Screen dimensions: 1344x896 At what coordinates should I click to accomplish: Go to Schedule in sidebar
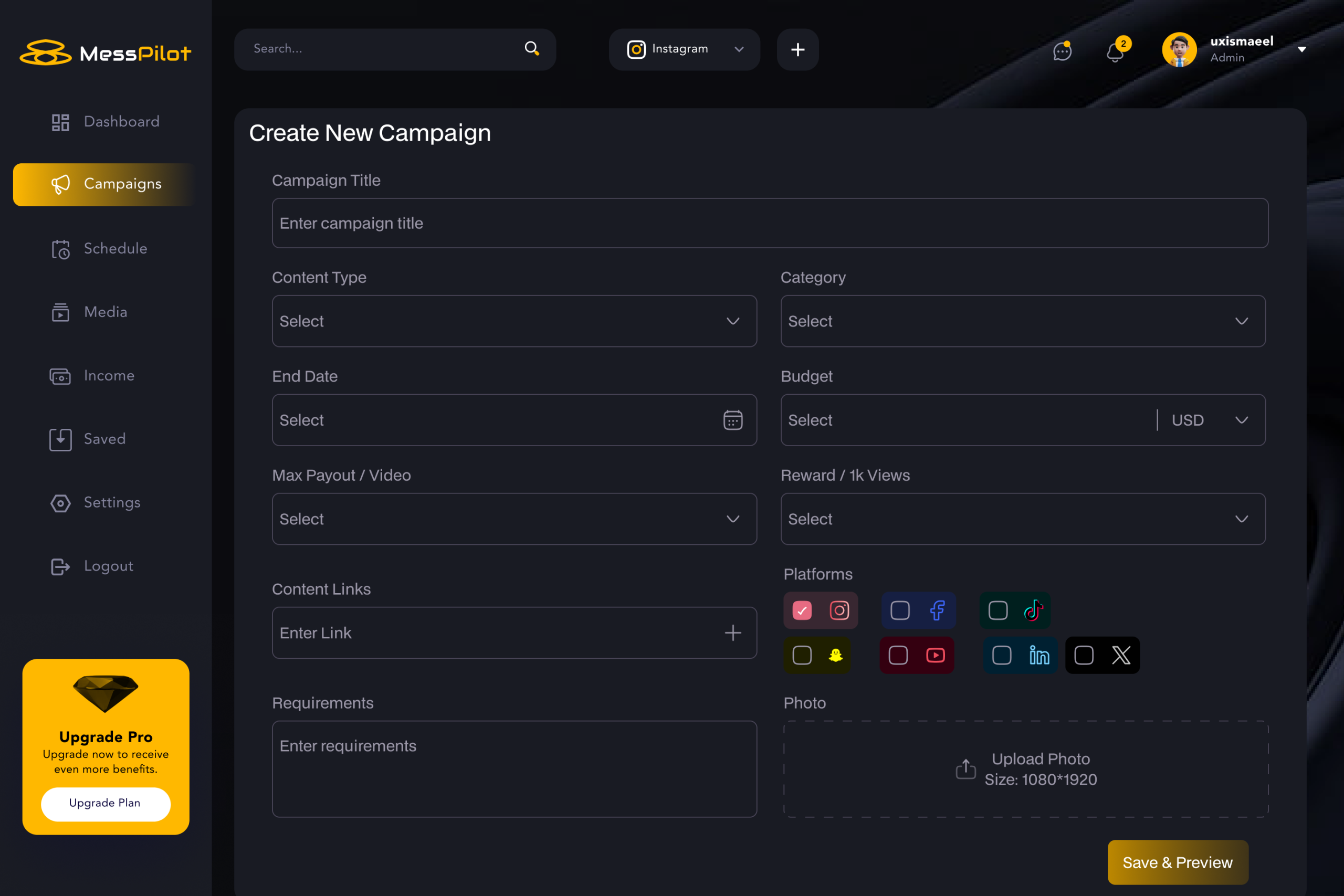[115, 249]
